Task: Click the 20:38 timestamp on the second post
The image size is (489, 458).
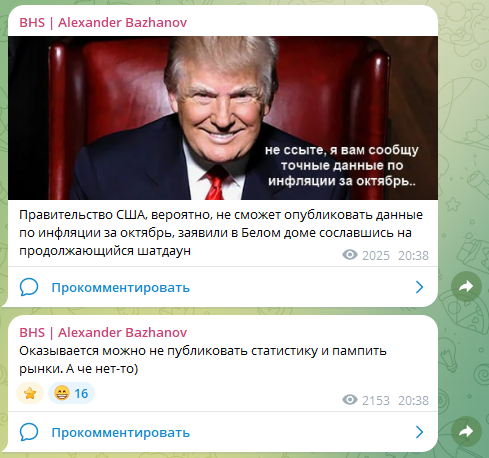Action: click(413, 400)
